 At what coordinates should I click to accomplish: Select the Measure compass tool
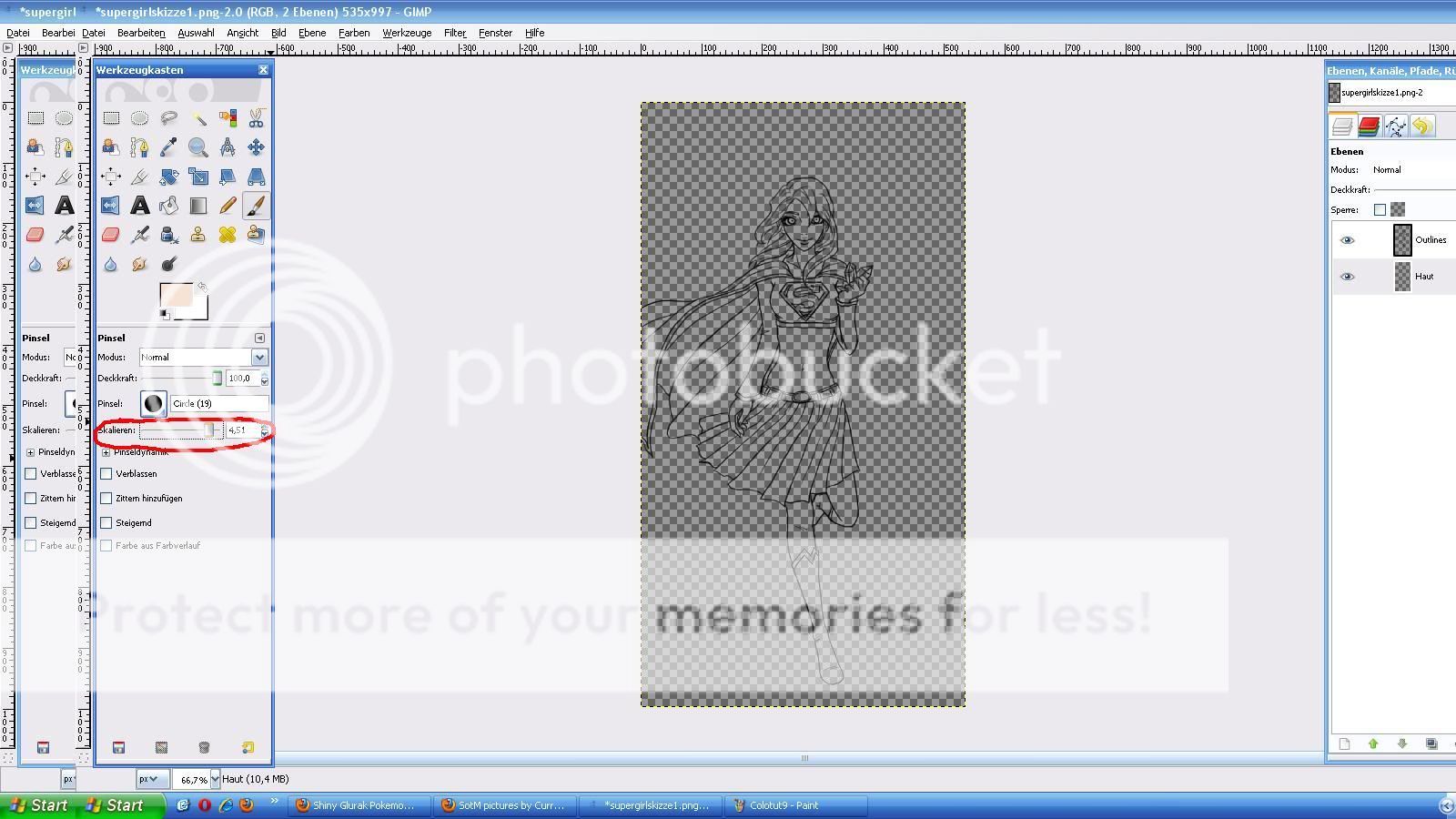[x=227, y=147]
